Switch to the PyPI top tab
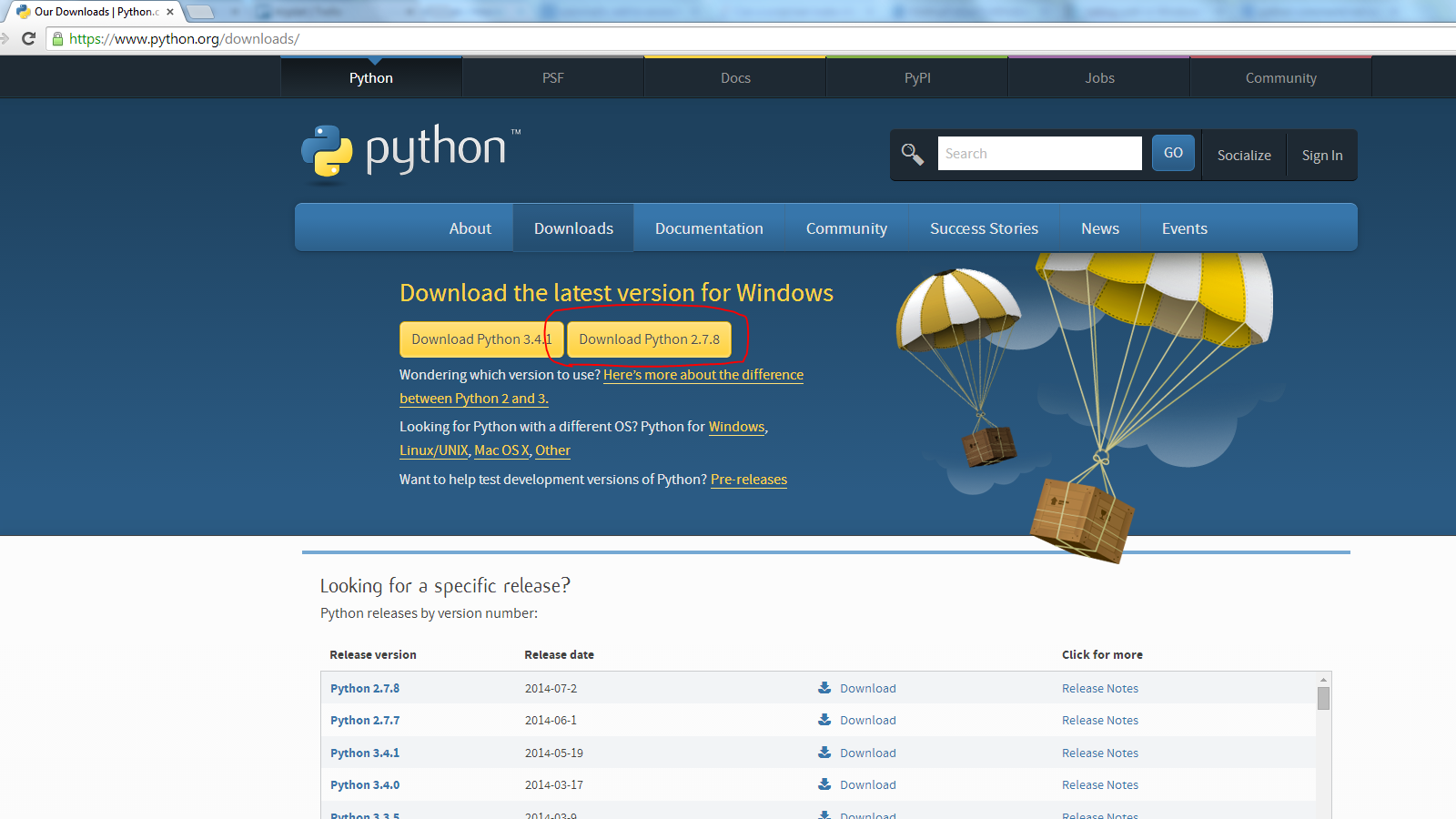The image size is (1456, 819). (x=917, y=78)
